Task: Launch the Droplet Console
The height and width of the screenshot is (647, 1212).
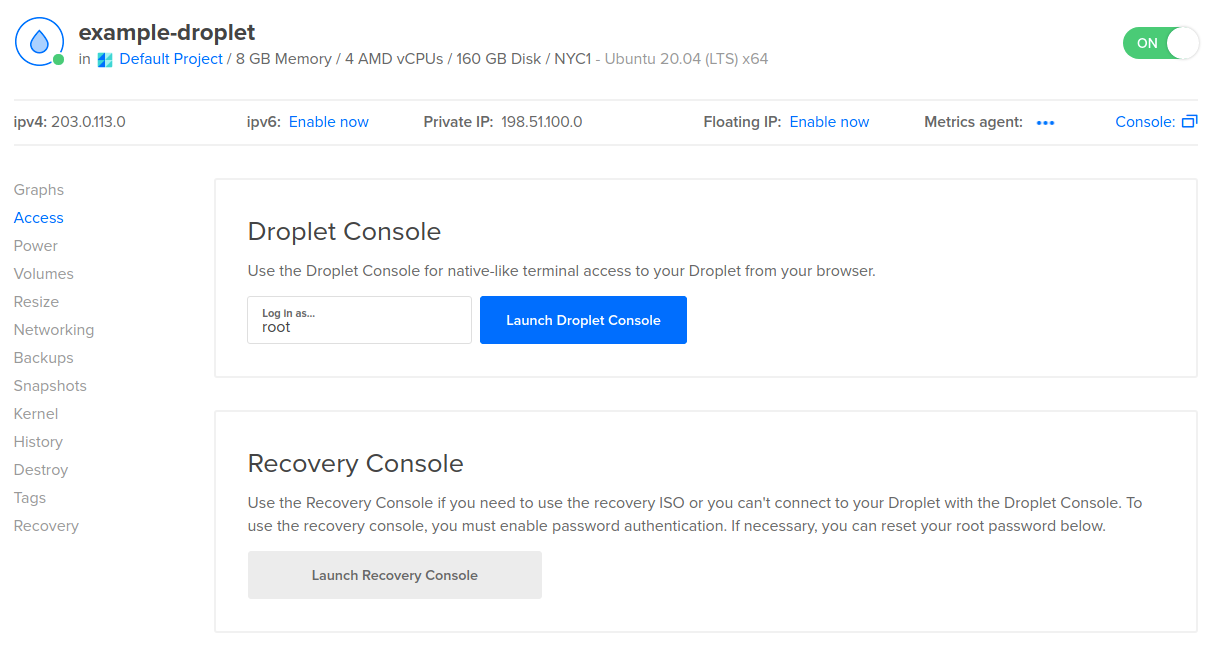Action: [x=583, y=320]
